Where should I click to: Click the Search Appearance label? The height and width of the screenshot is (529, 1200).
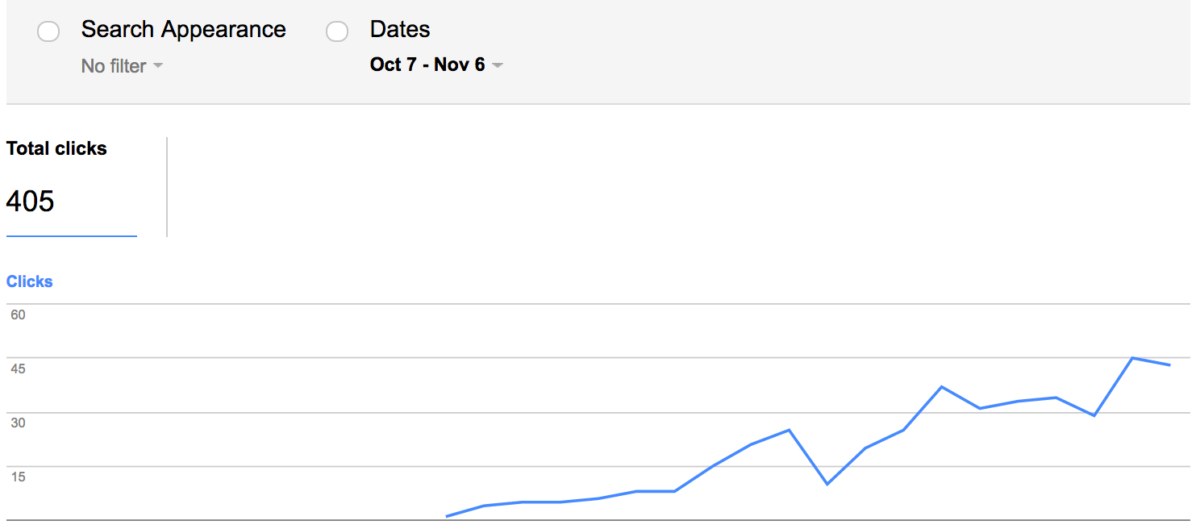pyautogui.click(x=183, y=30)
